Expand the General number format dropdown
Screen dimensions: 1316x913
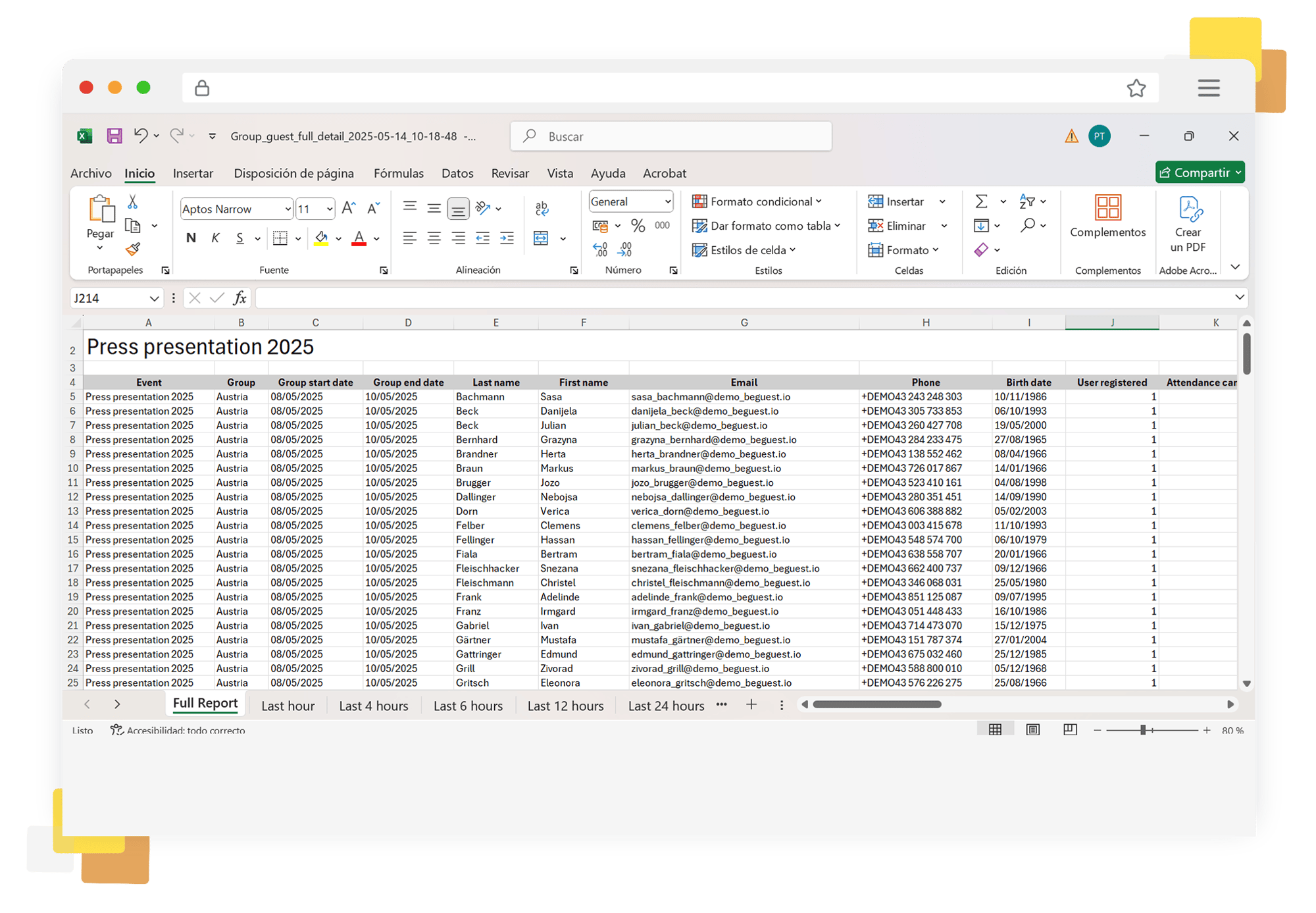coord(667,202)
